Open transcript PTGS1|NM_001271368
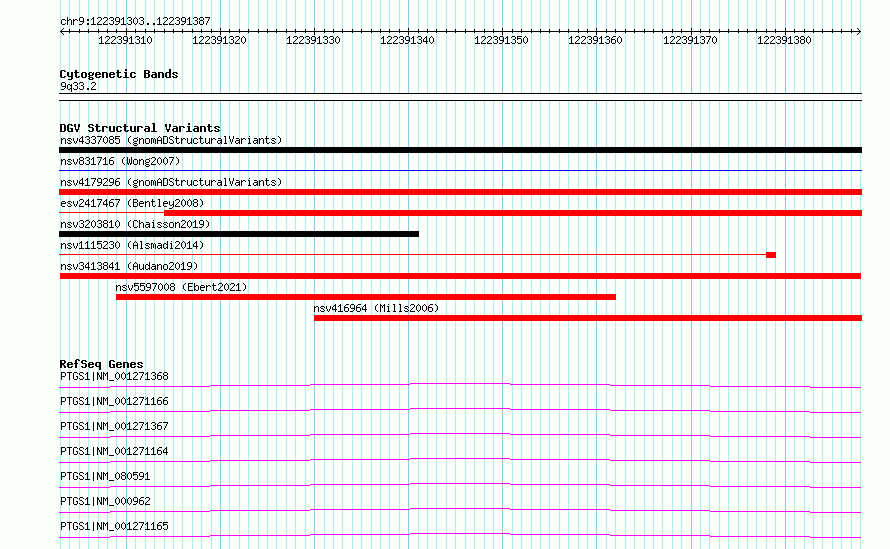The height and width of the screenshot is (549, 890). coord(114,376)
